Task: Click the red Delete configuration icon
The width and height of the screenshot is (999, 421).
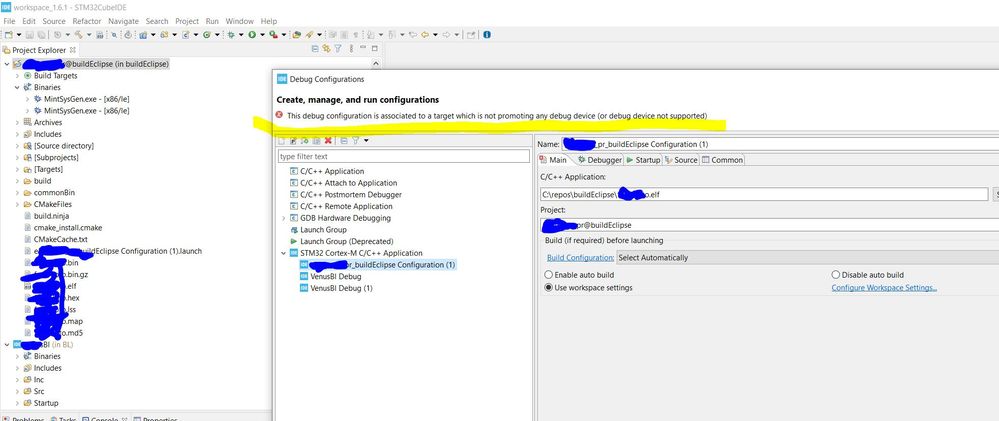Action: (328, 141)
